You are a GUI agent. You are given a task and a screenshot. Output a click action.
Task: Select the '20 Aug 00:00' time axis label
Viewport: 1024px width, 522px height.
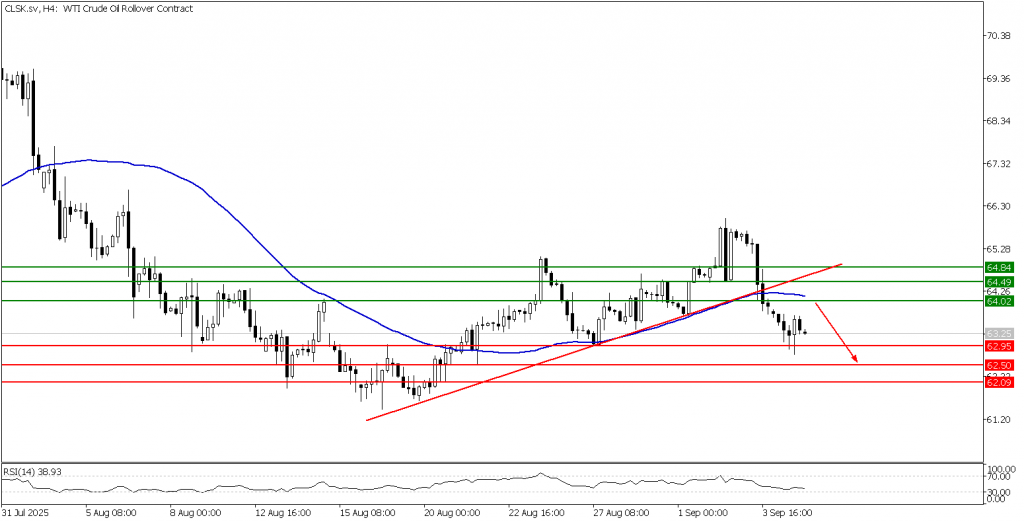450,513
